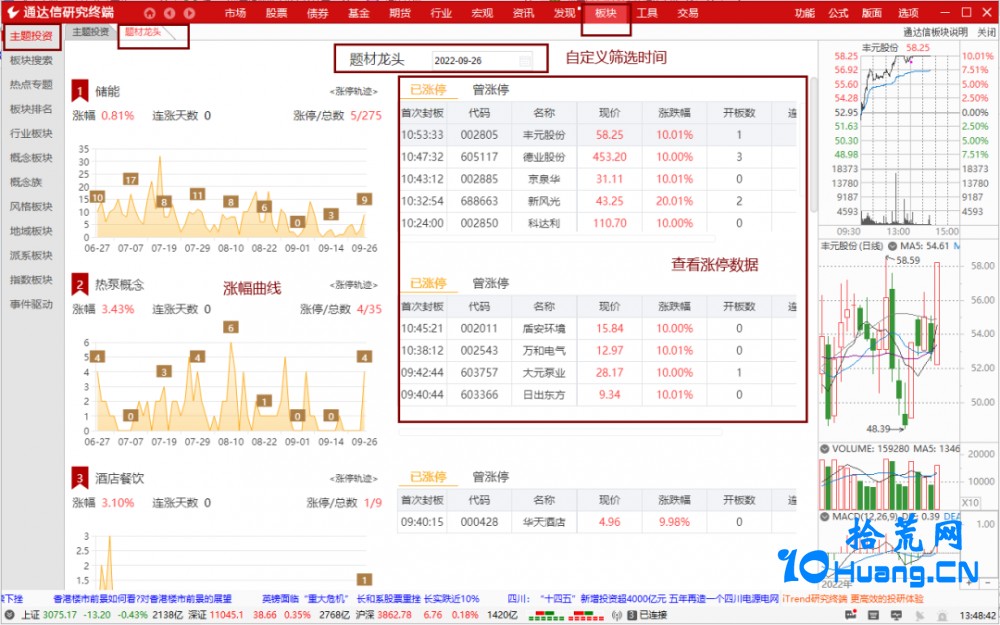This screenshot has width=1000, height=625.
Task: Zoom out the K-line chart with minus button
Action: [x=986, y=582]
